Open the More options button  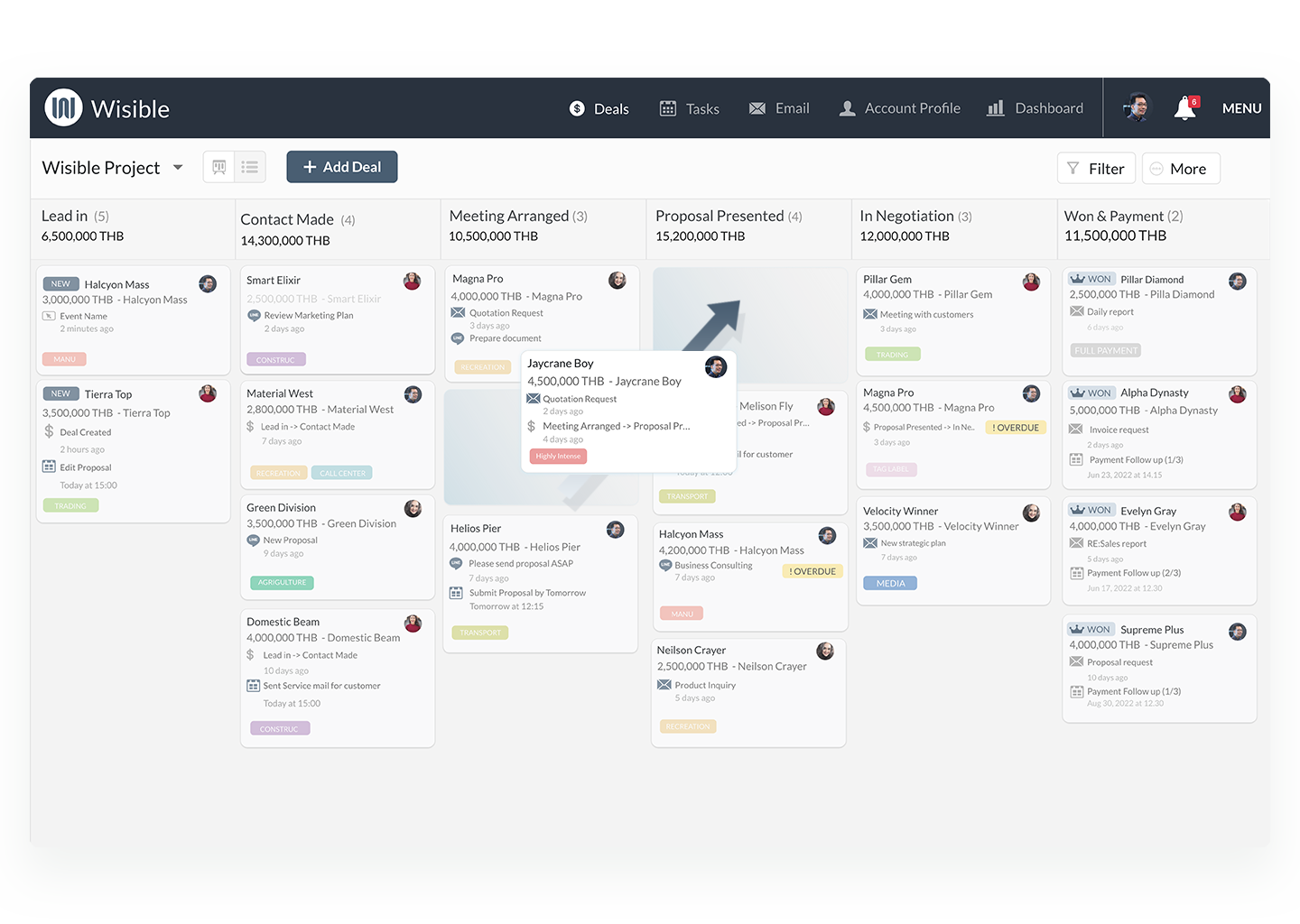1181,169
